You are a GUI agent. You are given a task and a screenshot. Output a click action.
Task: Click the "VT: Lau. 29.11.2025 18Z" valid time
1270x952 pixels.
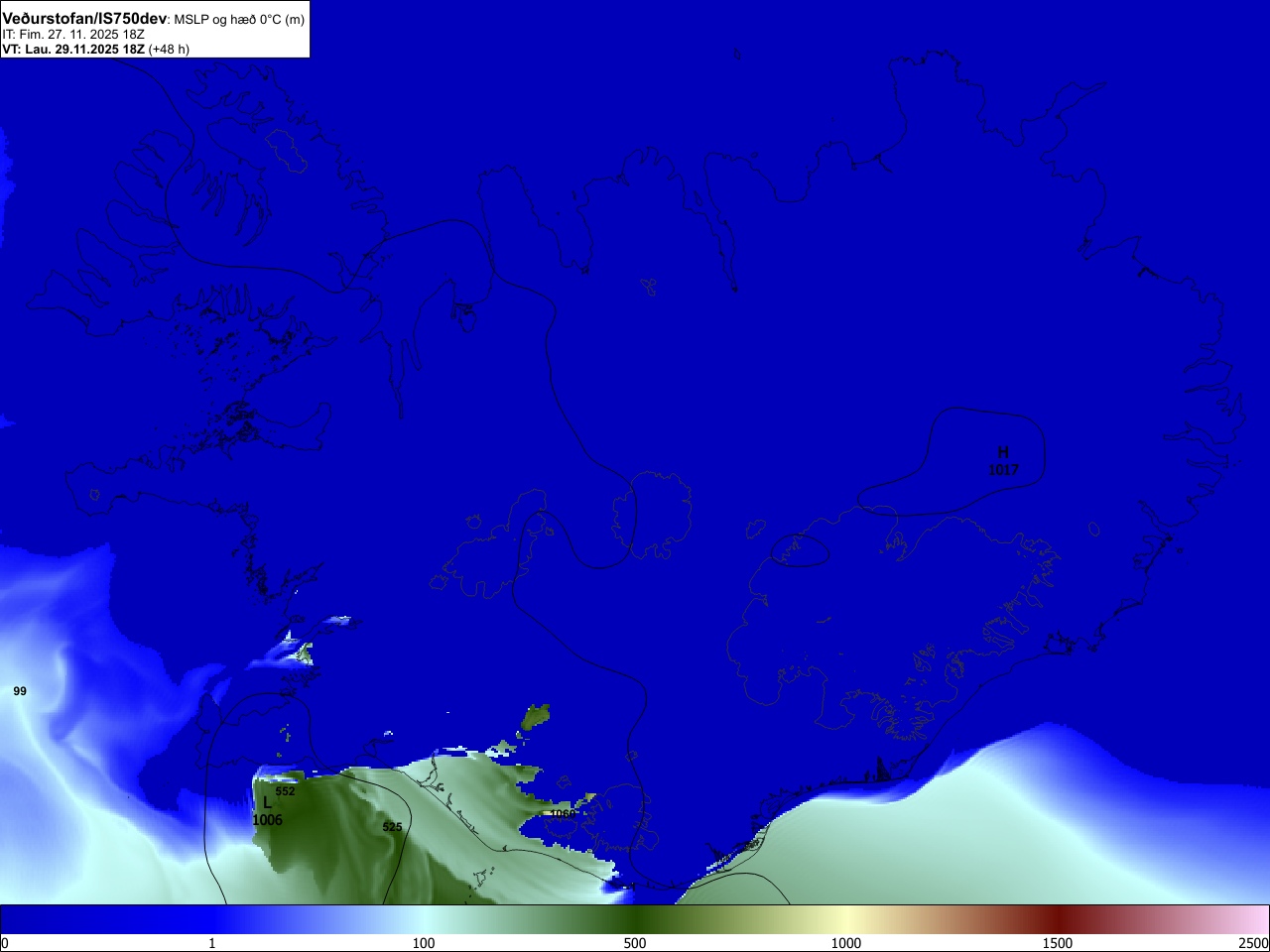click(x=73, y=49)
